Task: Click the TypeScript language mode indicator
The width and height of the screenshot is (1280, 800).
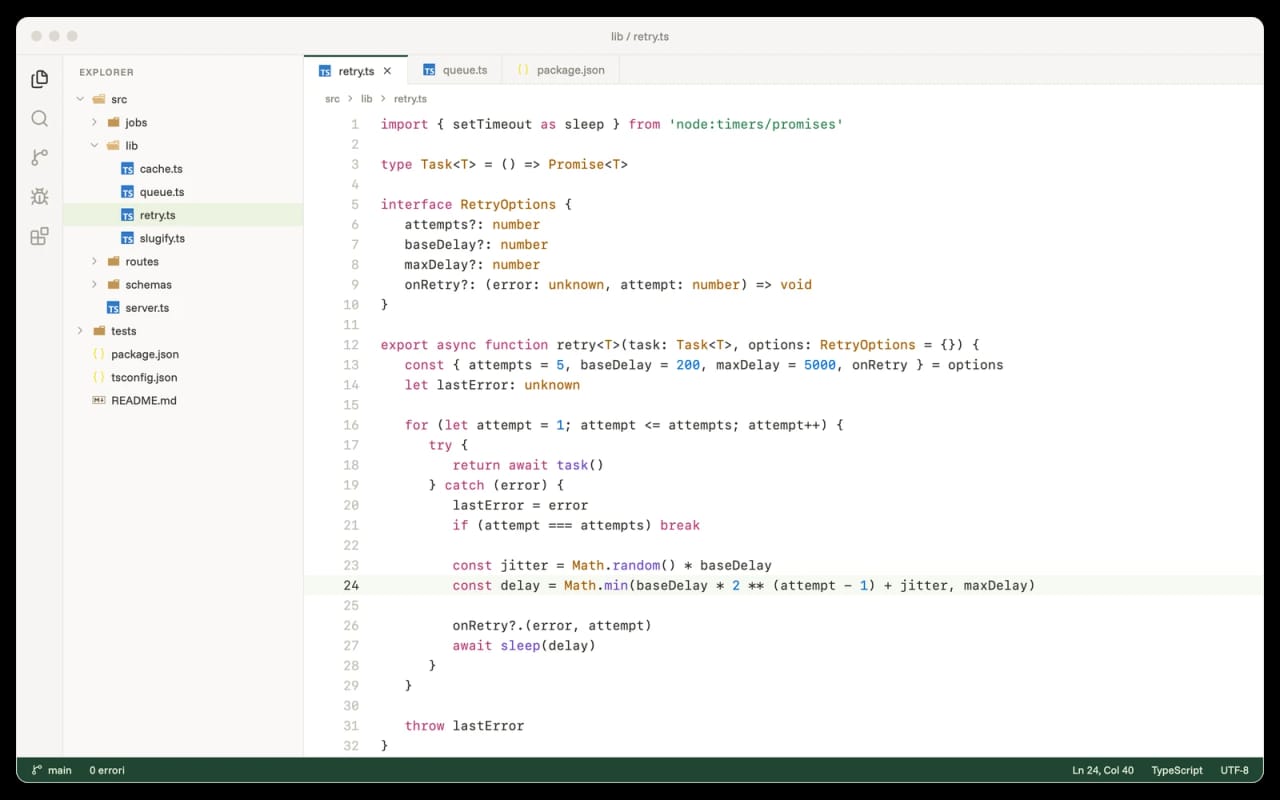Action: tap(1177, 770)
